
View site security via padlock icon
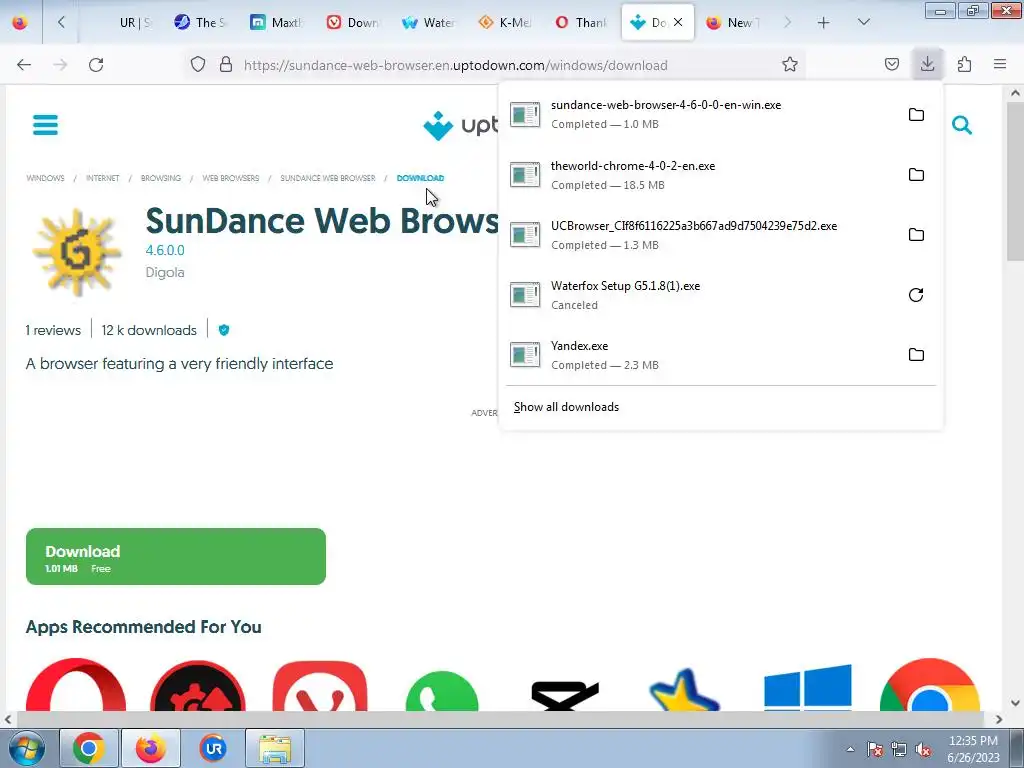pos(226,65)
